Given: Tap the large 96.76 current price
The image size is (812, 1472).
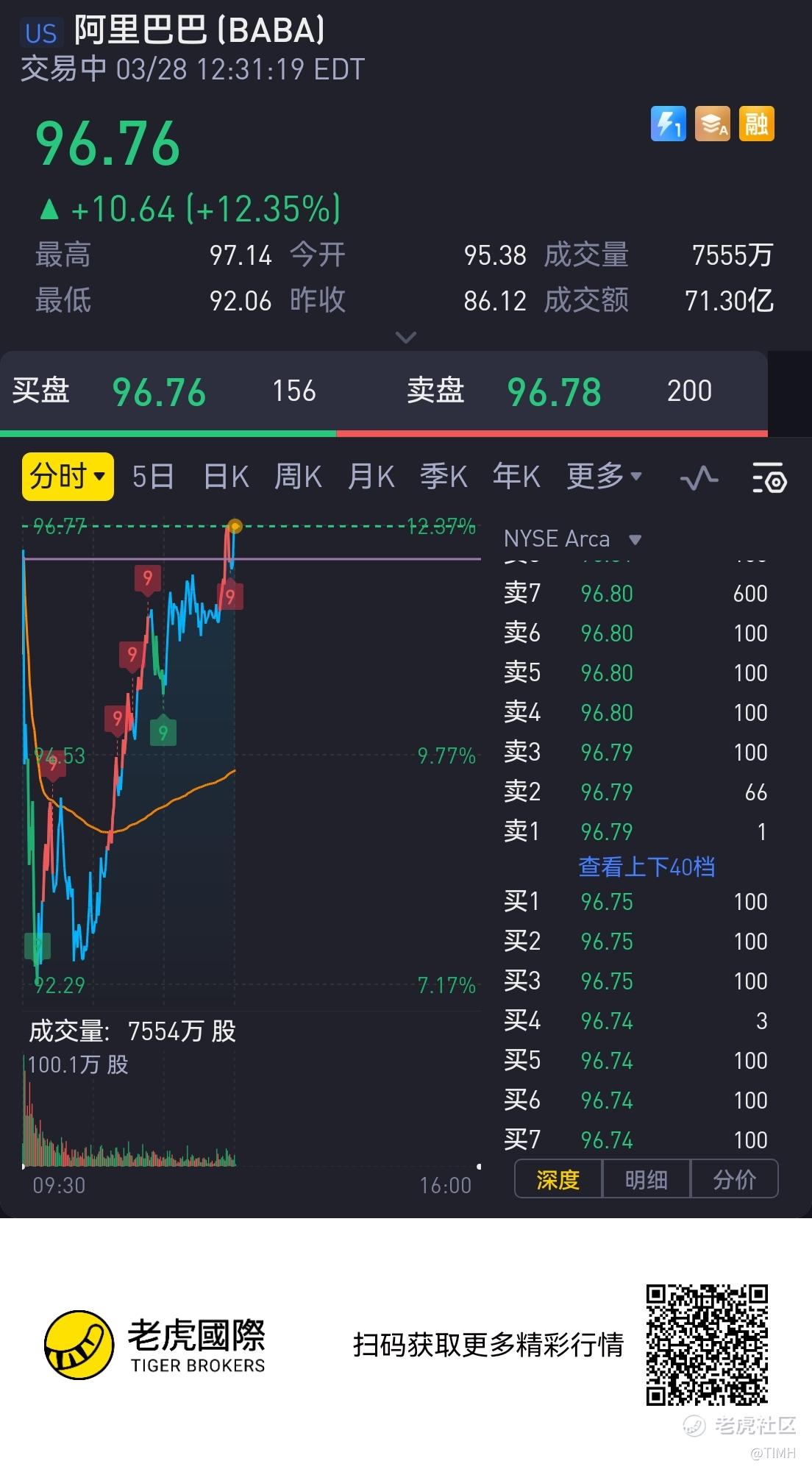Looking at the screenshot, I should coord(108,144).
